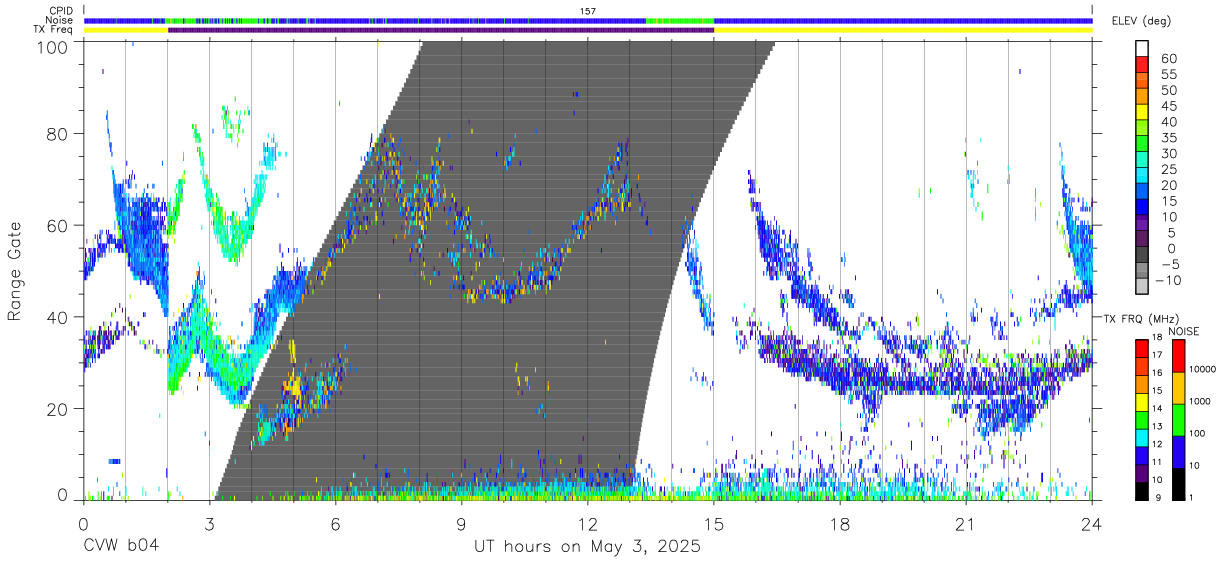Viewport: 1228px width, 567px height.
Task: Click x-axis tick label 6
Action: pyautogui.click(x=336, y=522)
